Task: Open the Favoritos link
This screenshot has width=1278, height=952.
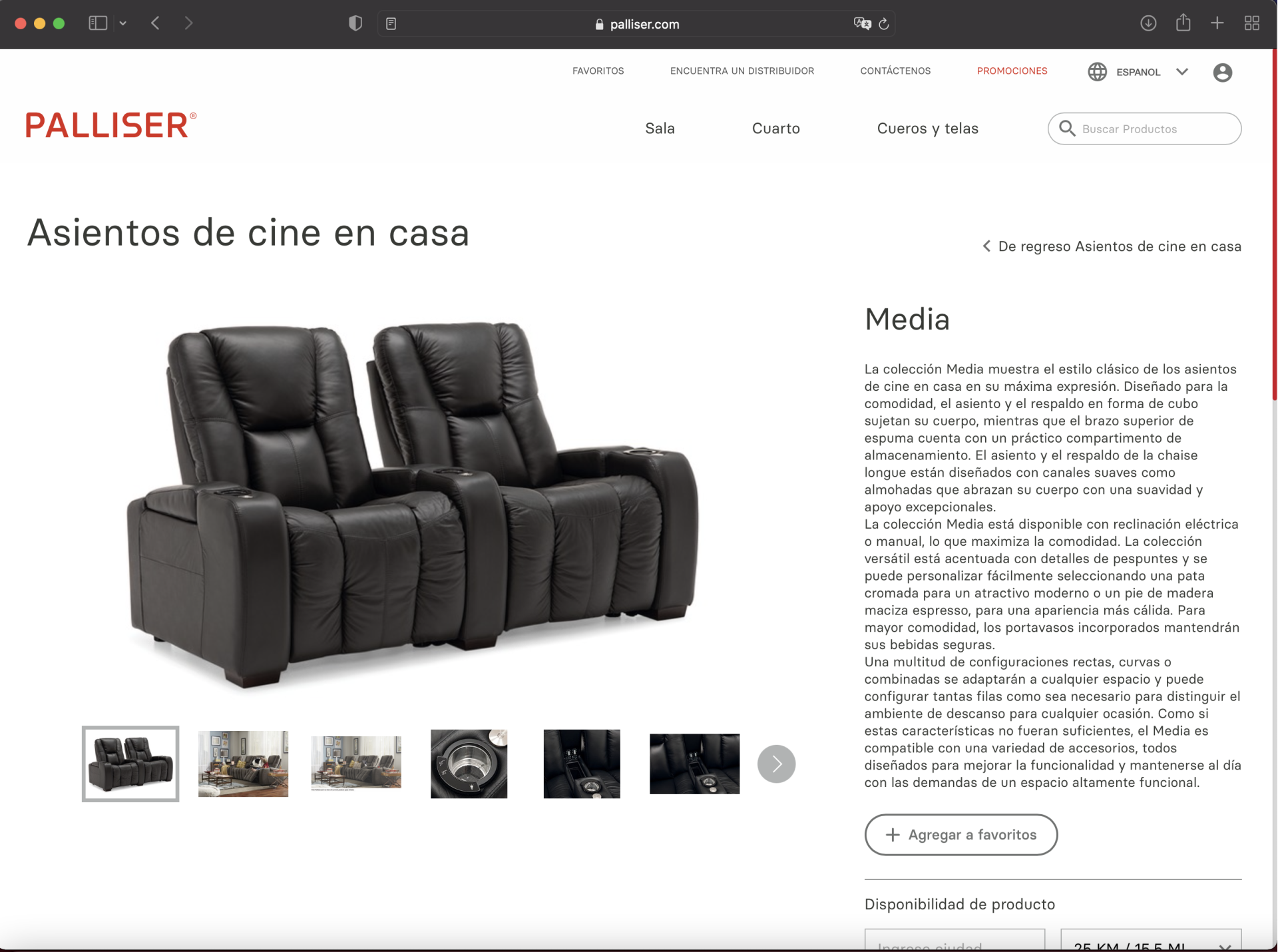Action: click(598, 71)
